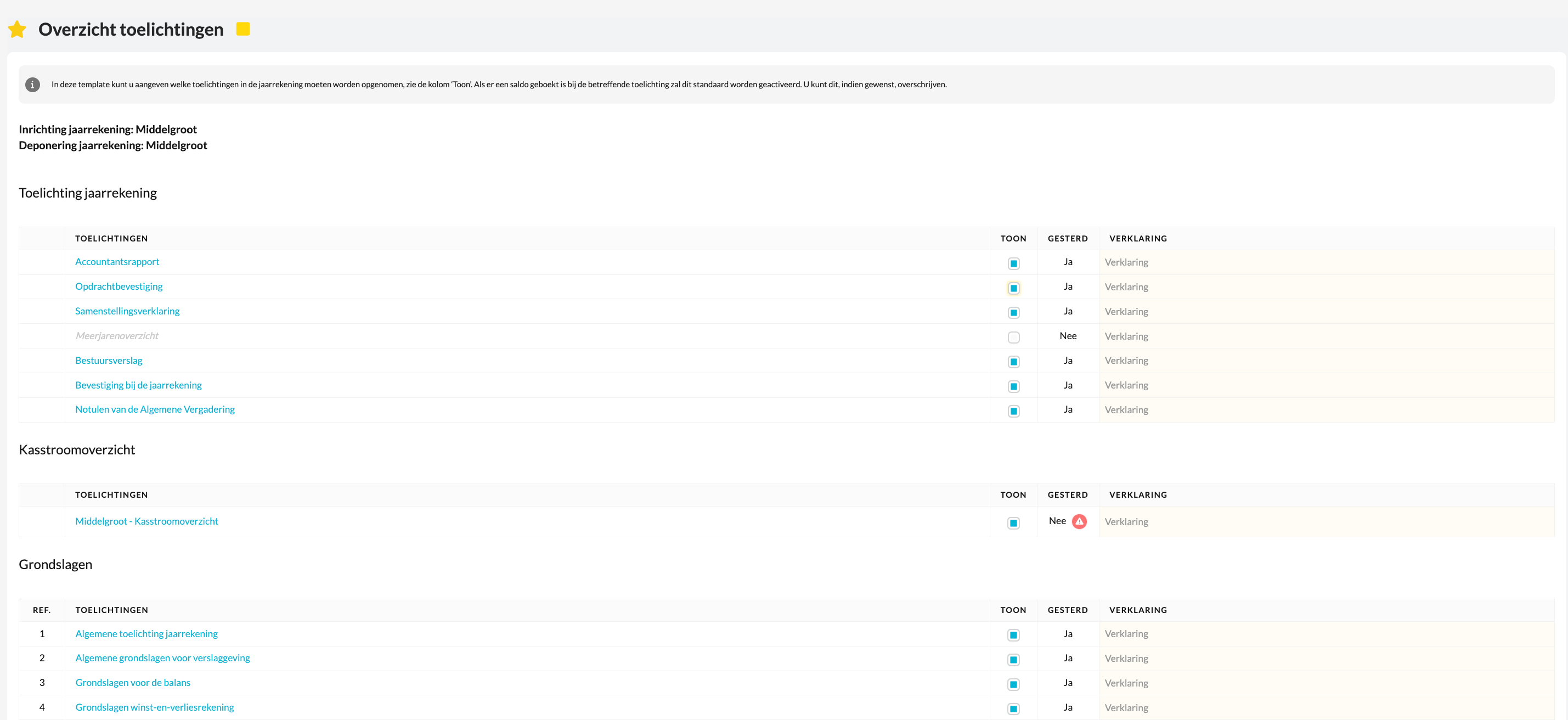This screenshot has height=720, width=1568.
Task: Open the Accountantsrapport link
Action: (x=117, y=262)
